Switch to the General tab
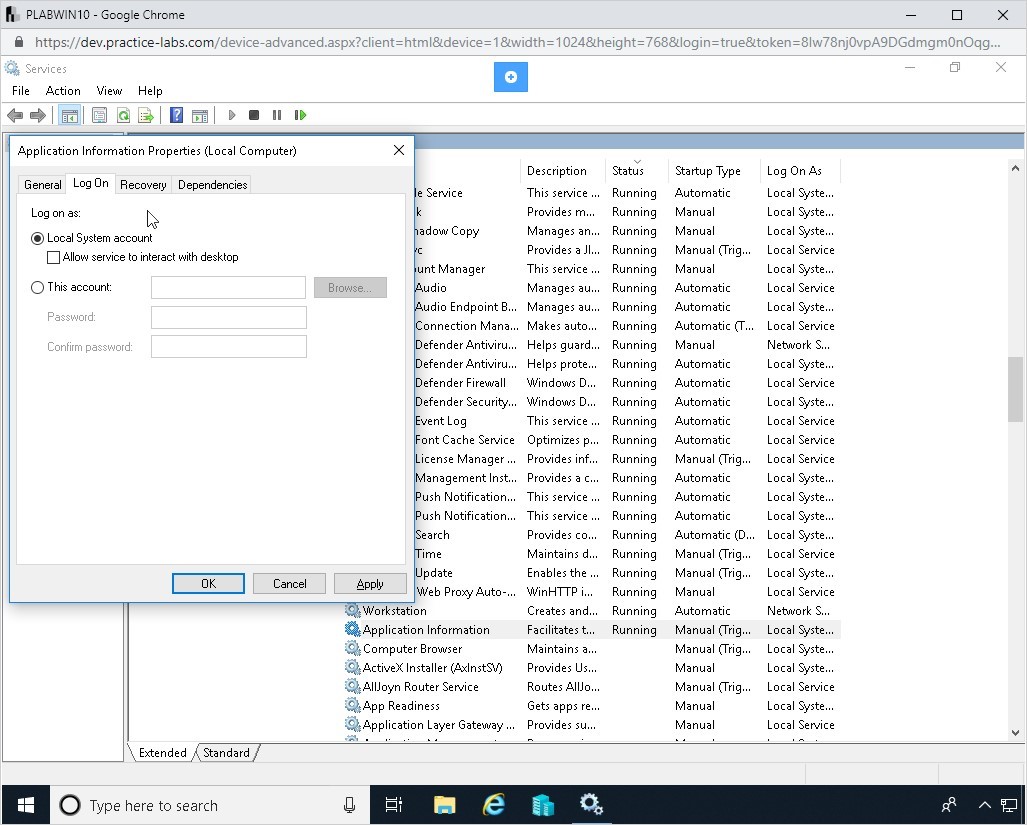Screen dimensions: 1027x825 (43, 185)
